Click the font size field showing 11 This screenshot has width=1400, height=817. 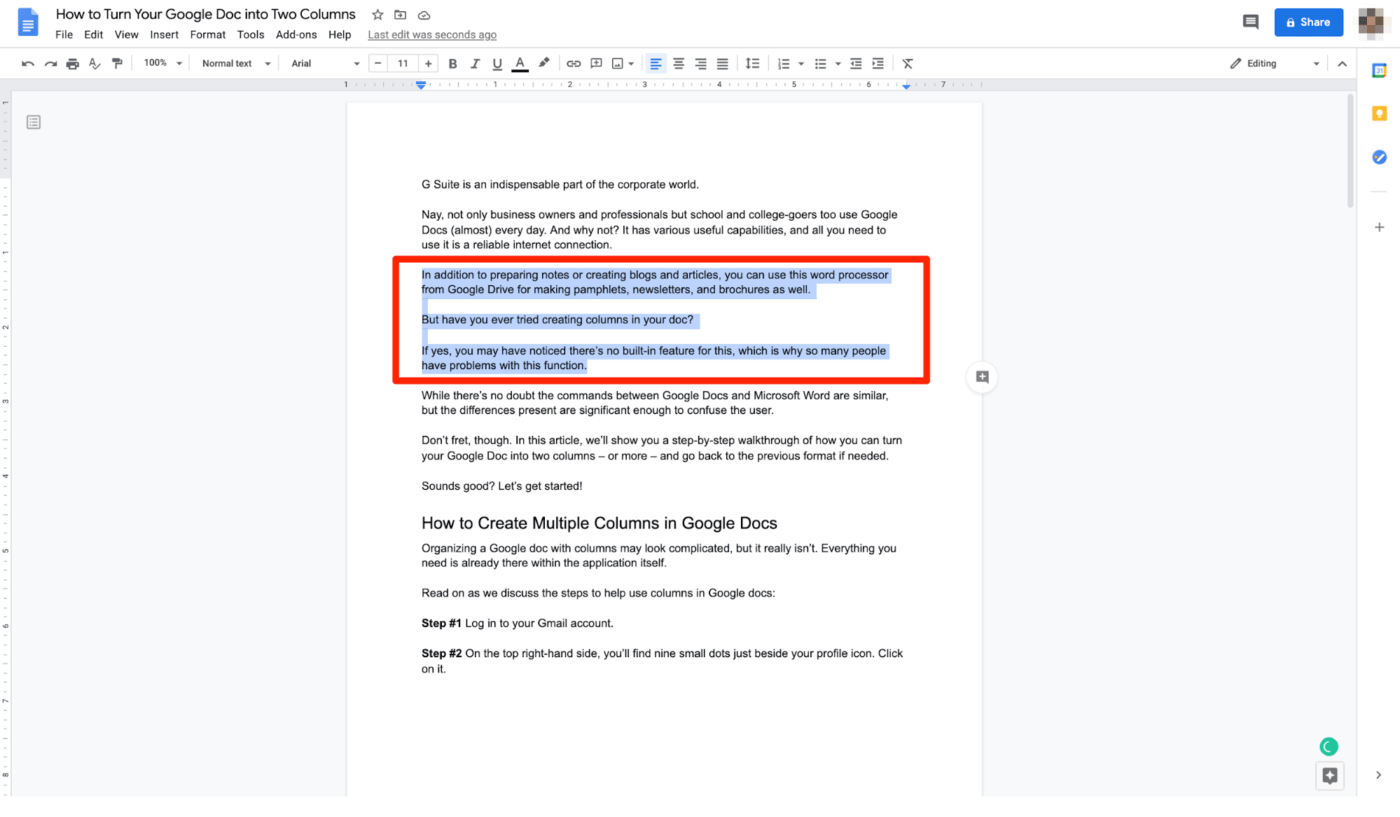click(403, 63)
